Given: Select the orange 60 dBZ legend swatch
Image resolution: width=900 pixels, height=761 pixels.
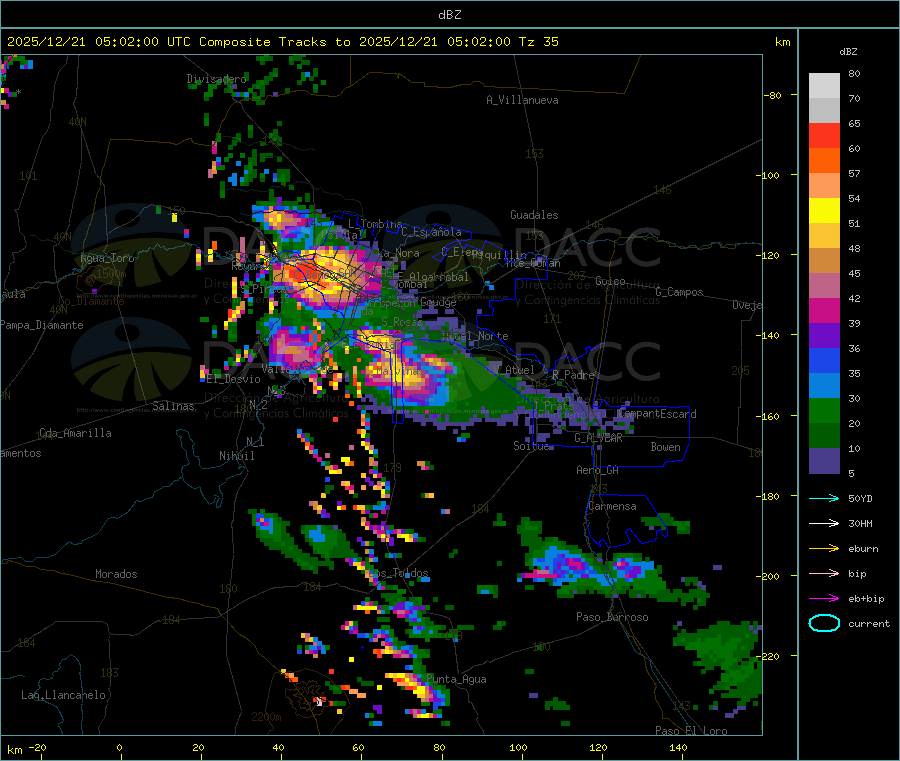Looking at the screenshot, I should tap(824, 161).
